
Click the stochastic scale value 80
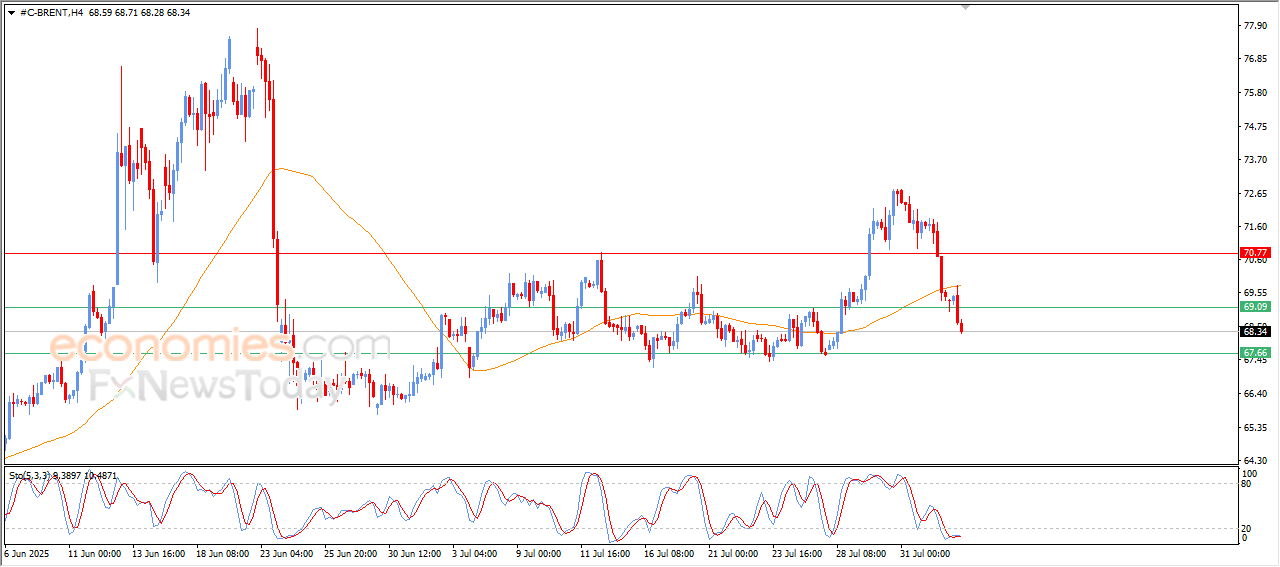click(x=1246, y=484)
